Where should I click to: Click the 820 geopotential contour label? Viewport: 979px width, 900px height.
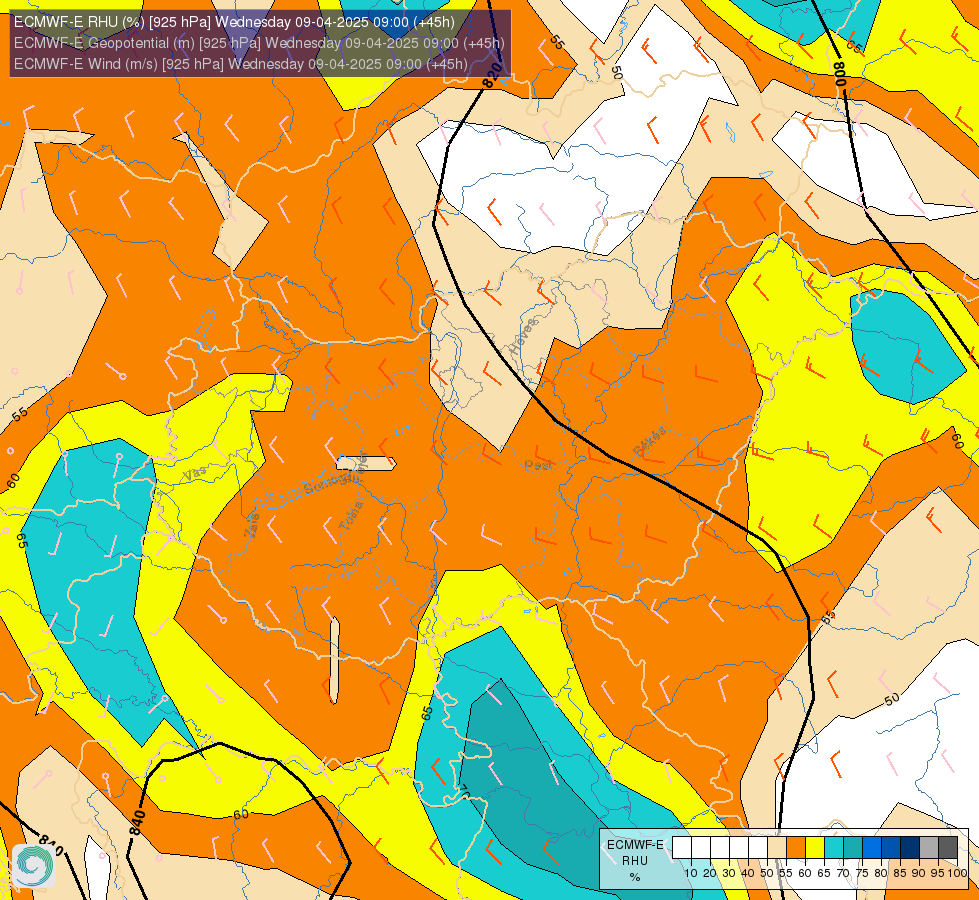(x=493, y=75)
